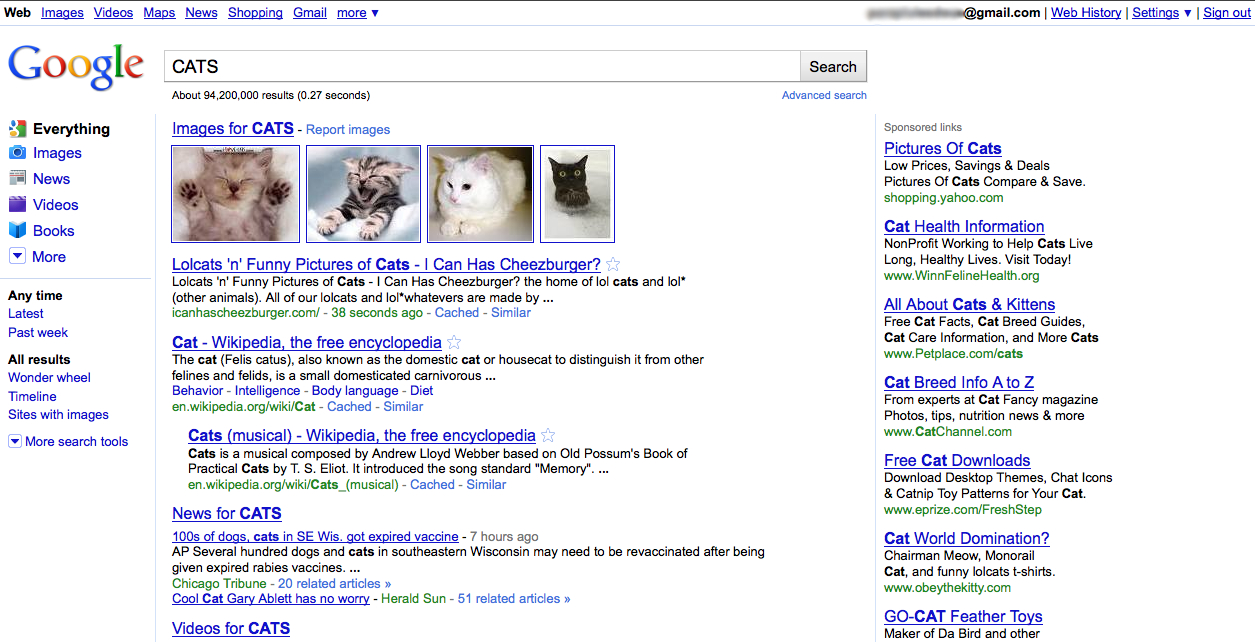Click the Videos icon in sidebar
1255x642 pixels.
click(17, 204)
